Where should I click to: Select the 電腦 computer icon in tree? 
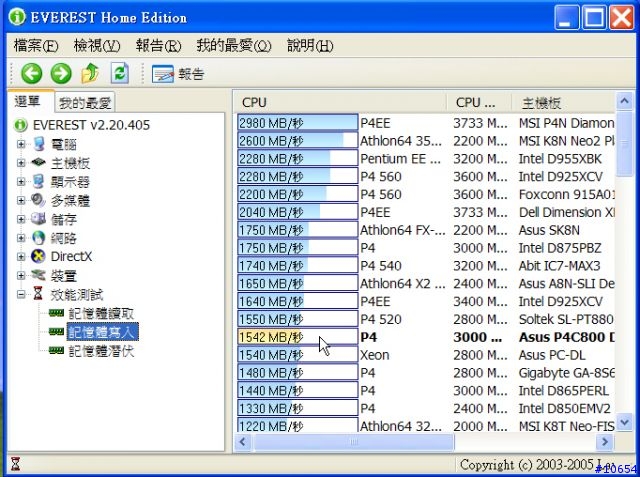tap(38, 144)
